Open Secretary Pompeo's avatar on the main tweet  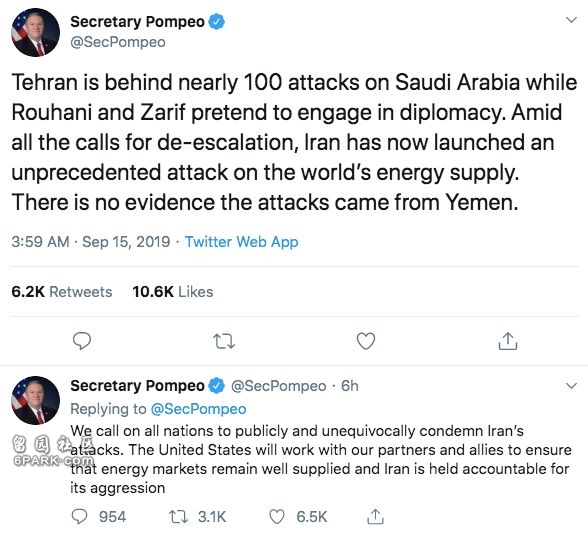(36, 33)
